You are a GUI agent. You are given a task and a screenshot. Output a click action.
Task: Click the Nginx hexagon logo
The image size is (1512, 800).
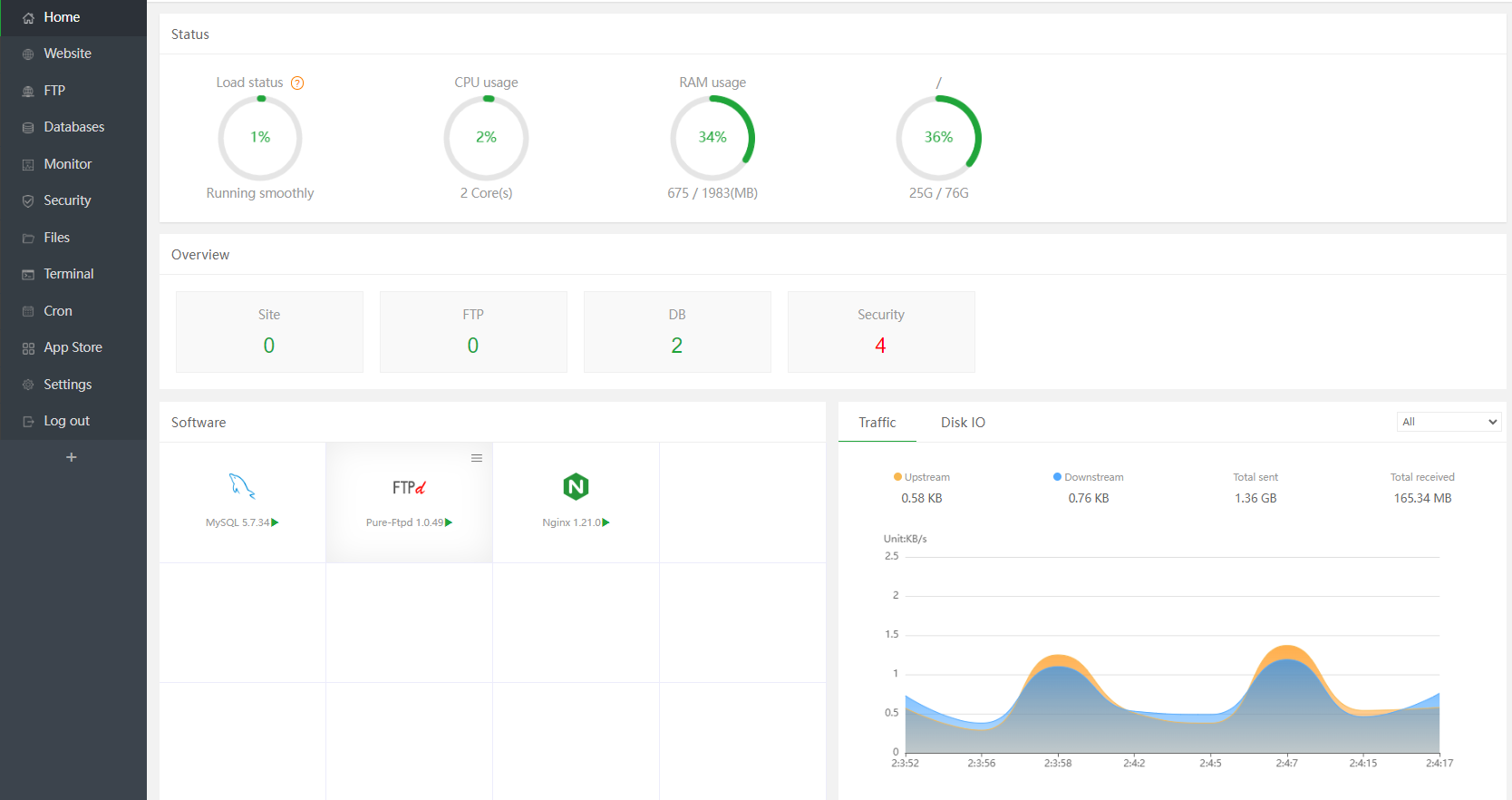(x=576, y=487)
